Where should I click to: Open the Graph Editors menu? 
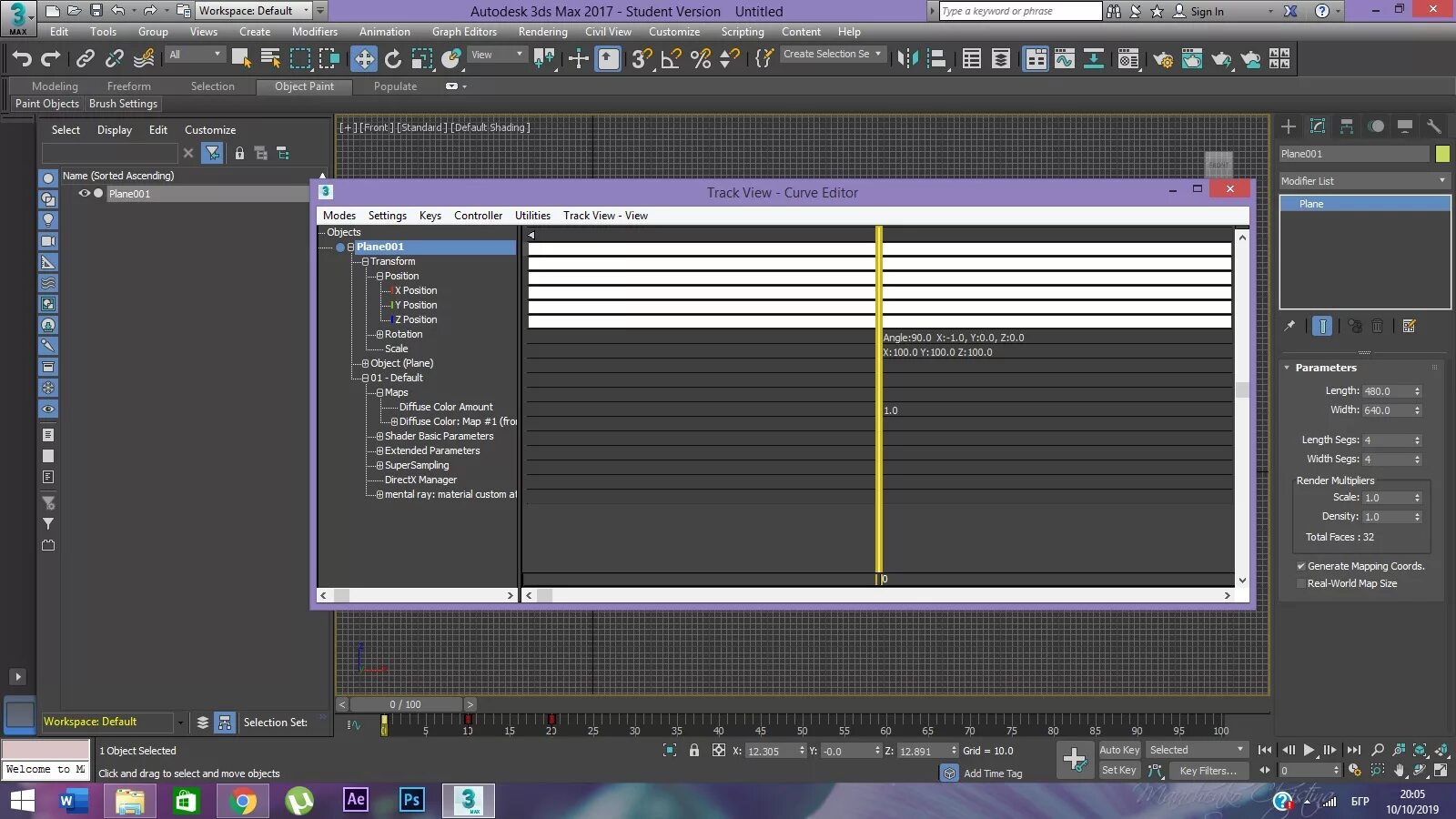point(464,32)
